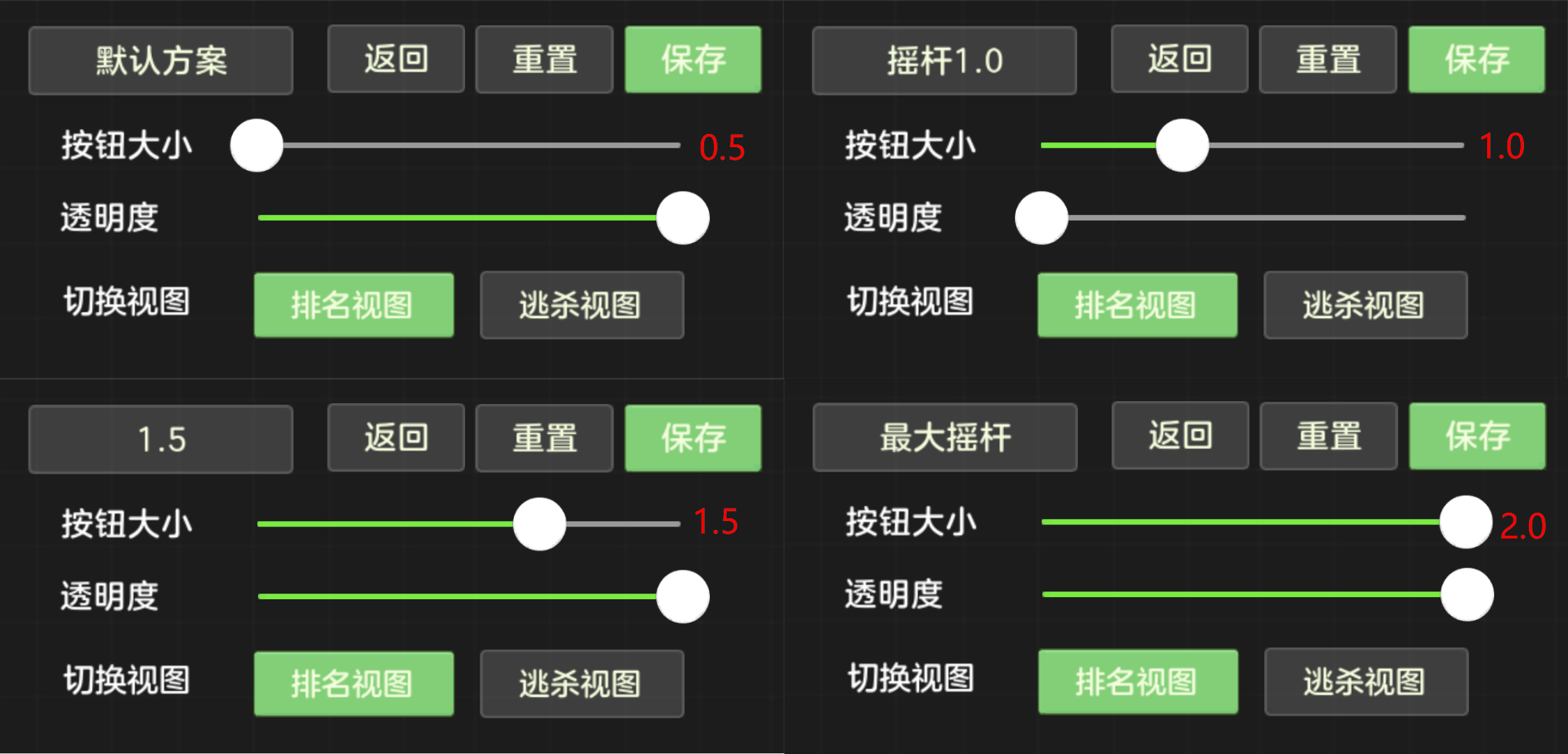Save the 默认方案 scheme settings
Viewport: 1568px width, 754px height.
pos(692,59)
